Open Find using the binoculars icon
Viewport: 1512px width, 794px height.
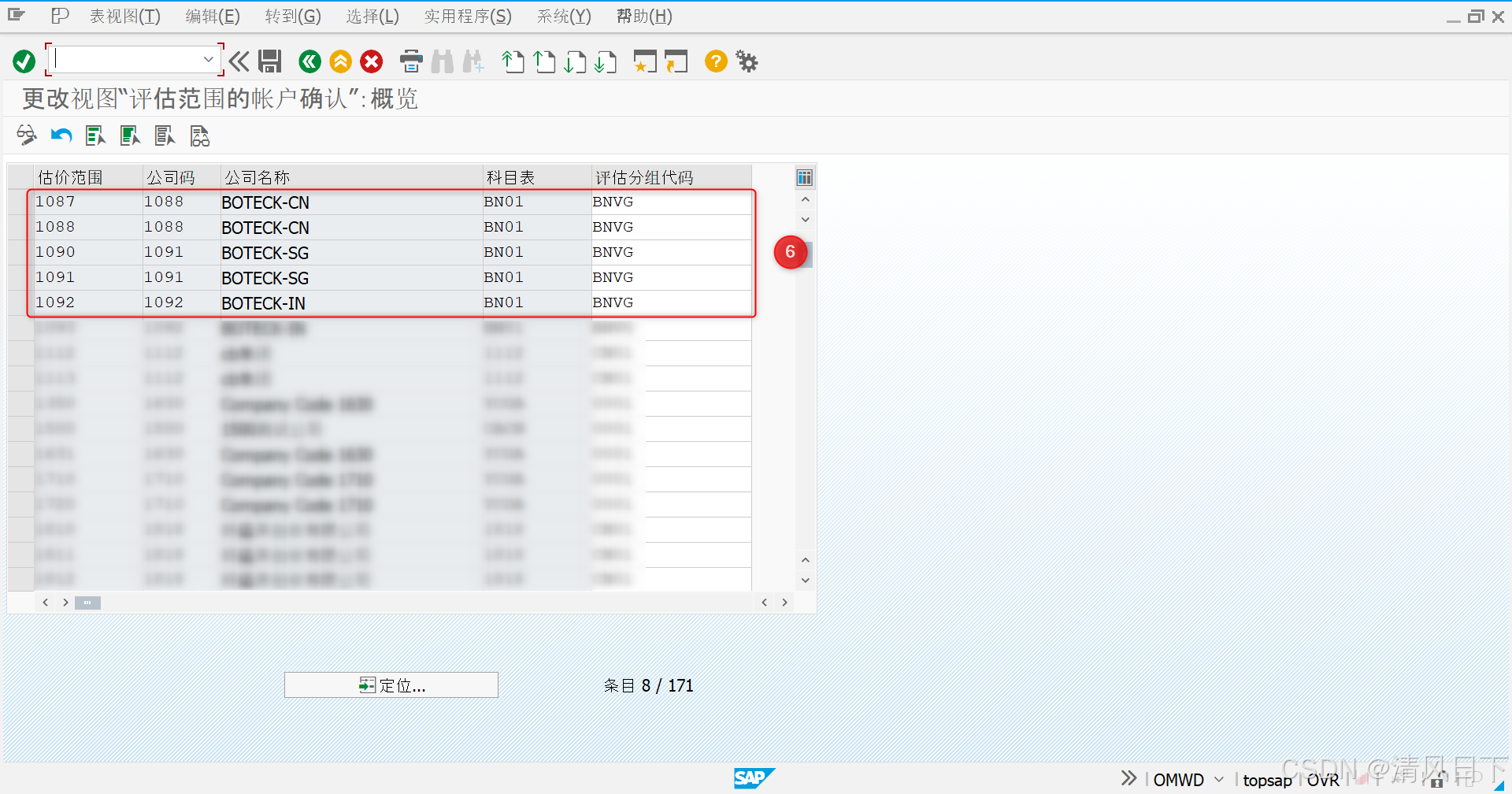(x=442, y=61)
